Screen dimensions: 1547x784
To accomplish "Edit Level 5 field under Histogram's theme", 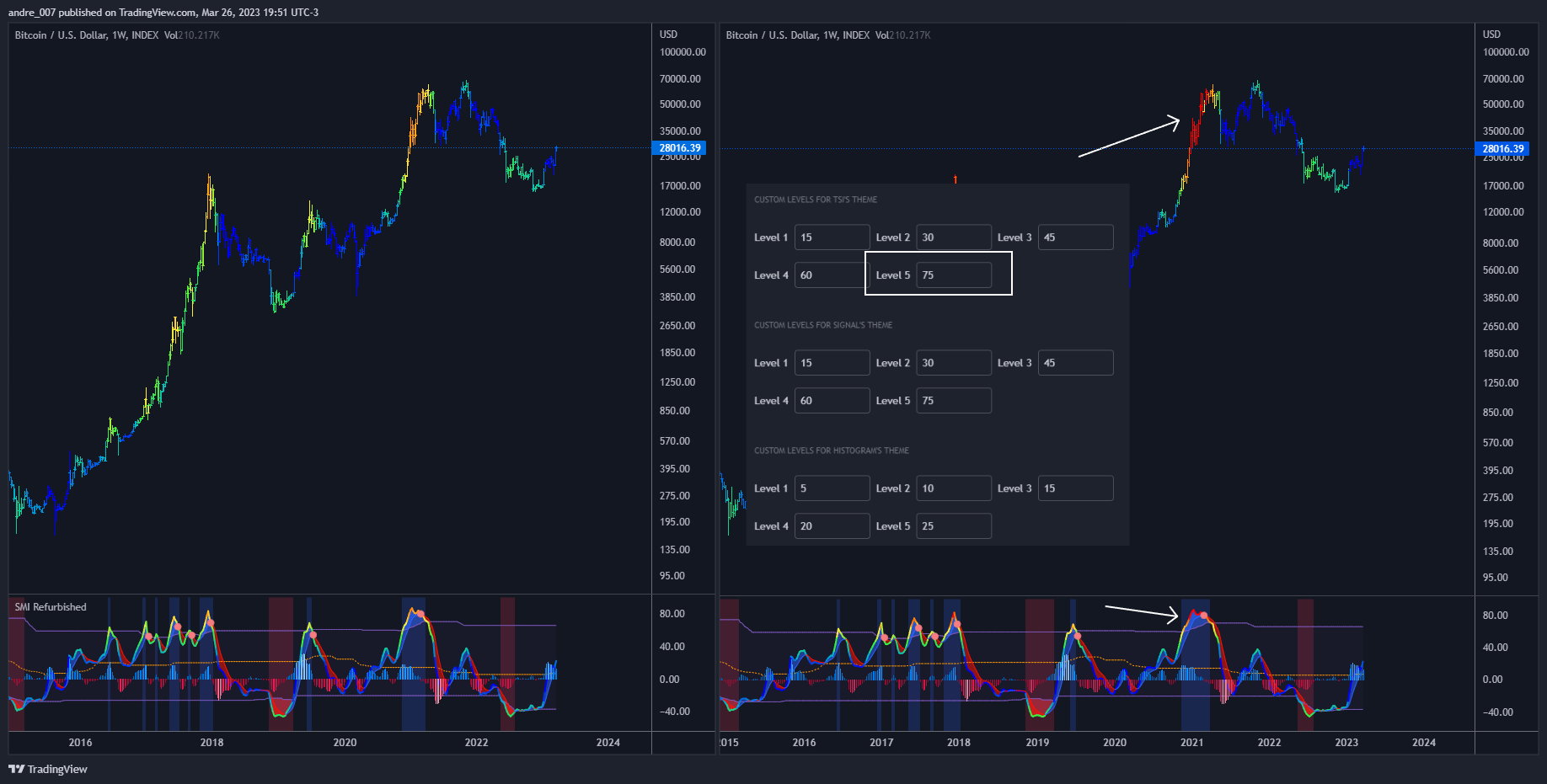I will pos(954,526).
